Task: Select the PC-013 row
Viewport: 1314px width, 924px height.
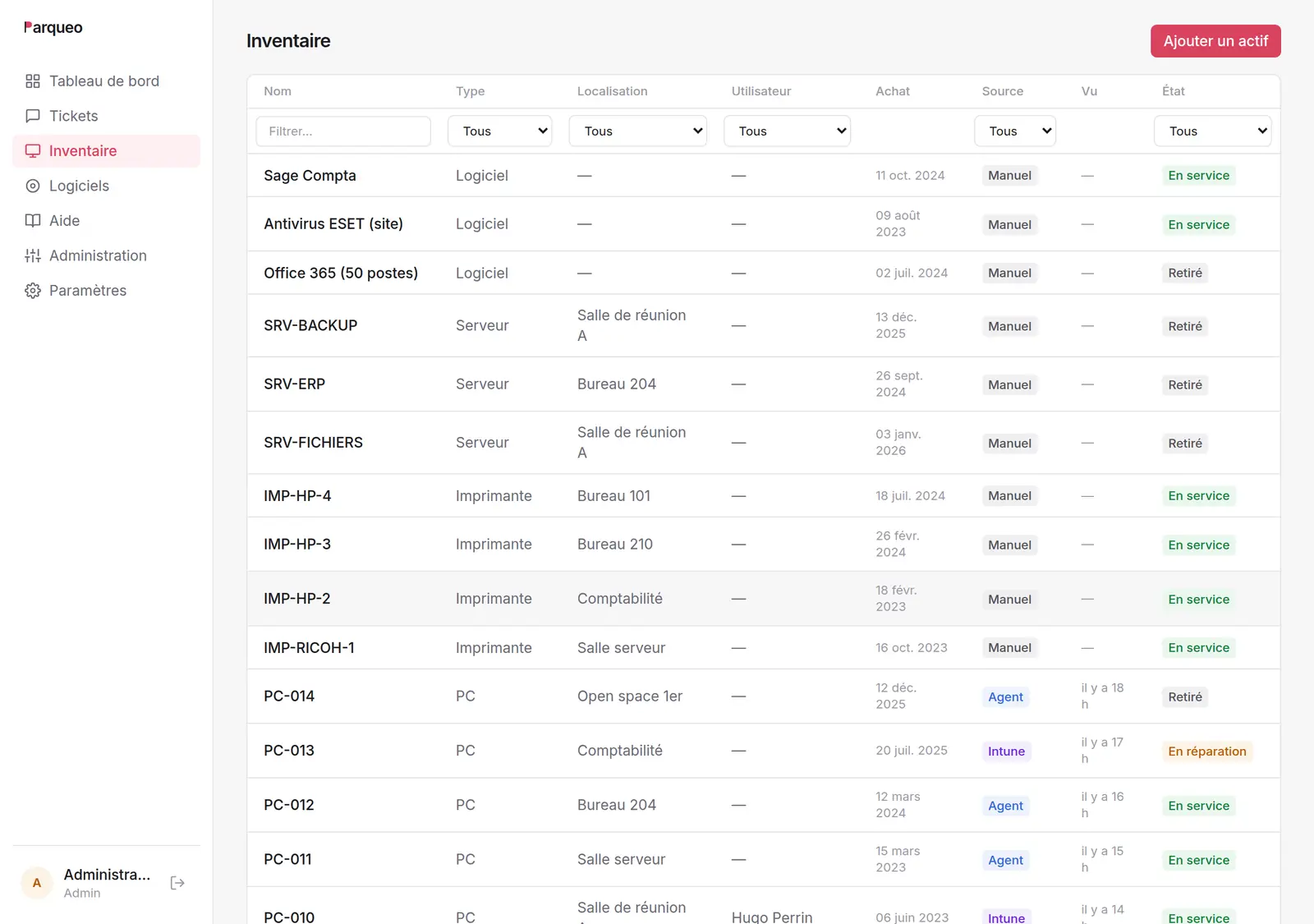Action: click(764, 751)
